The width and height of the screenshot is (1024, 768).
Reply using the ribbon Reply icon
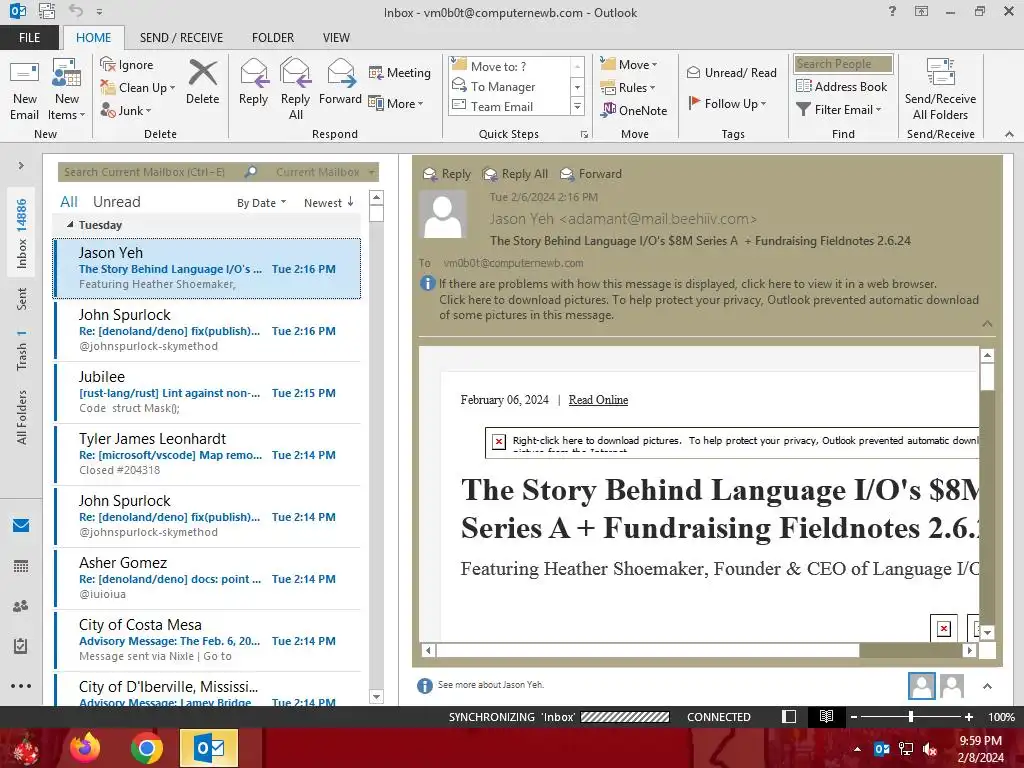pyautogui.click(x=253, y=82)
